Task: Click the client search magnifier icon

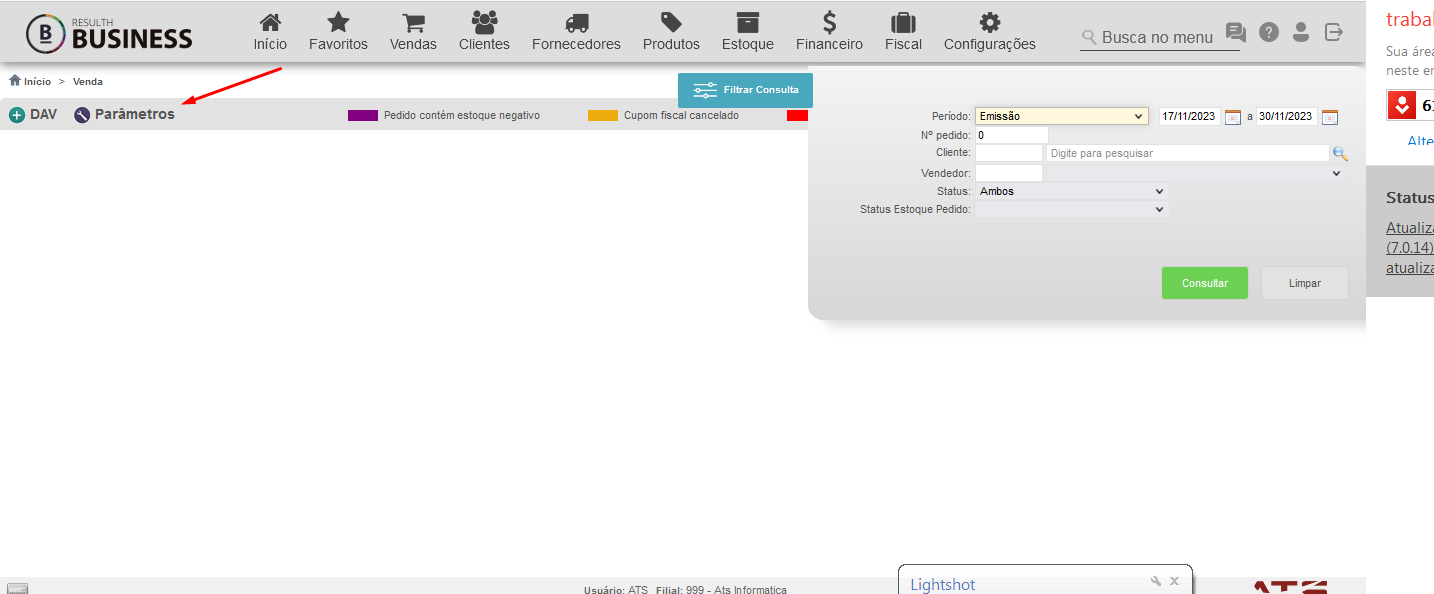Action: pyautogui.click(x=1340, y=153)
